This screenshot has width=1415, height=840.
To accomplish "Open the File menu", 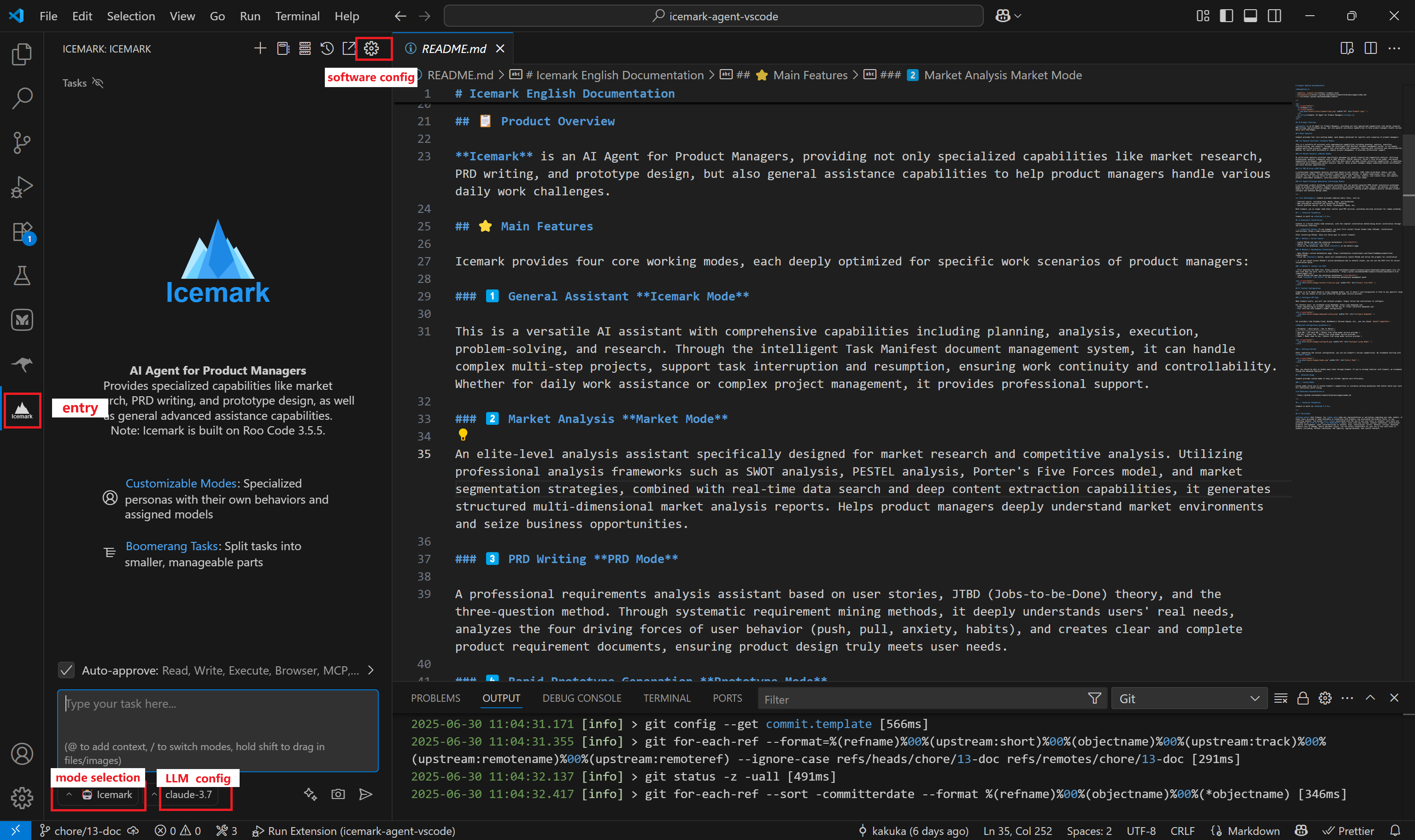I will click(48, 16).
